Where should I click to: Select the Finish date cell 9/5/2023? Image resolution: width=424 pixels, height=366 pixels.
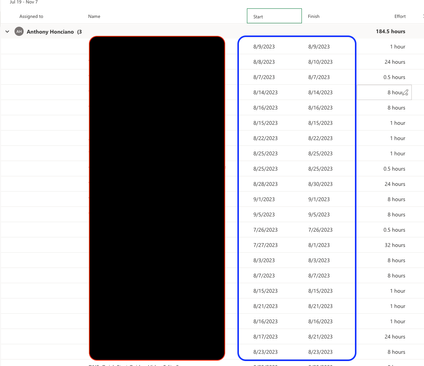pos(319,215)
